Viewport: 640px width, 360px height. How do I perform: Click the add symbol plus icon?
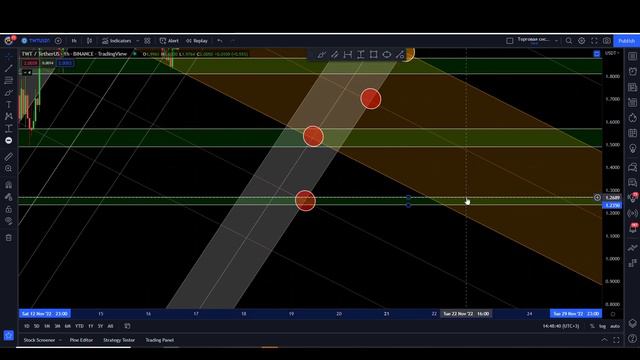pos(58,41)
